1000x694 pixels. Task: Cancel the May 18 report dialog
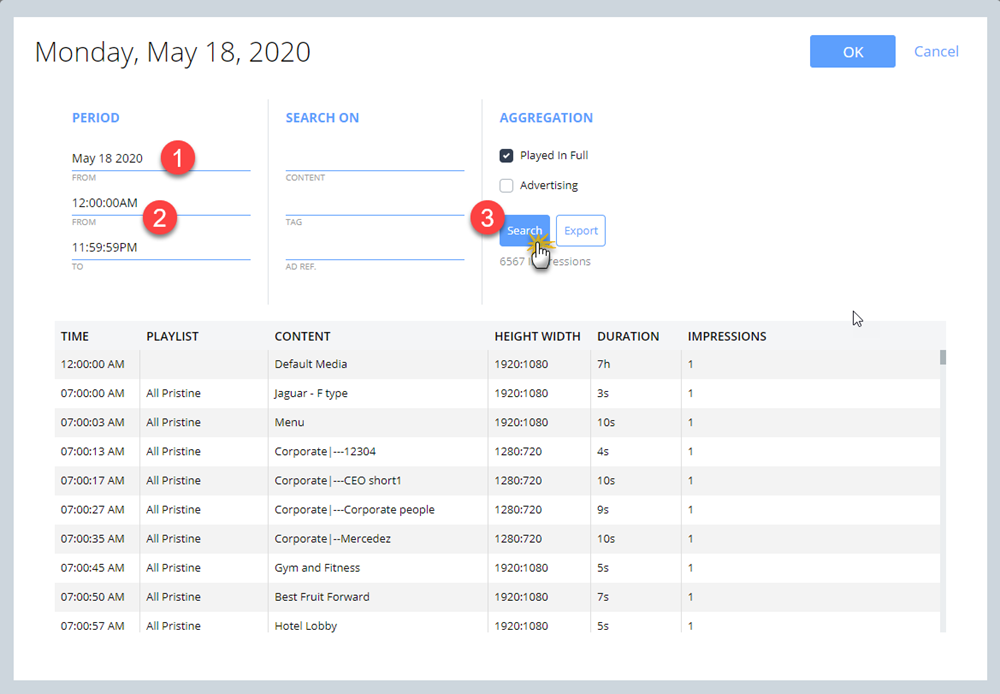[x=936, y=51]
